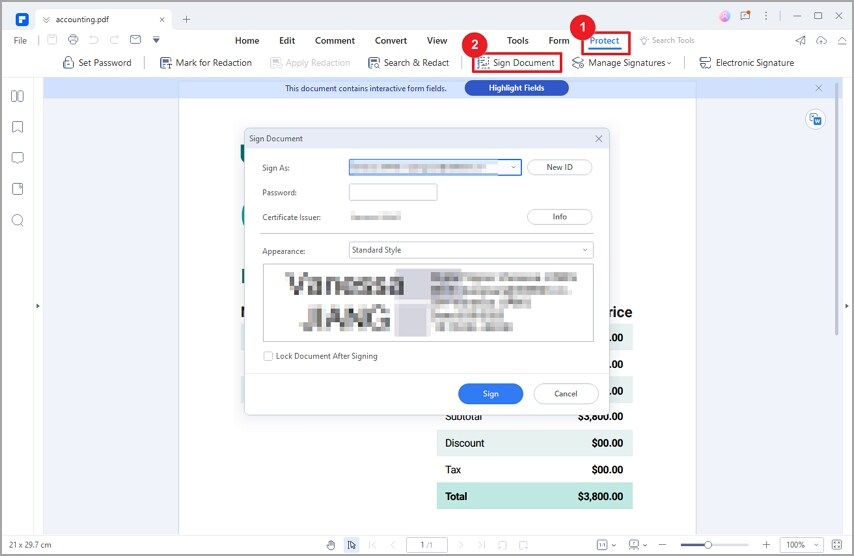Open the reading mode dropdown in status bar

tap(638, 545)
